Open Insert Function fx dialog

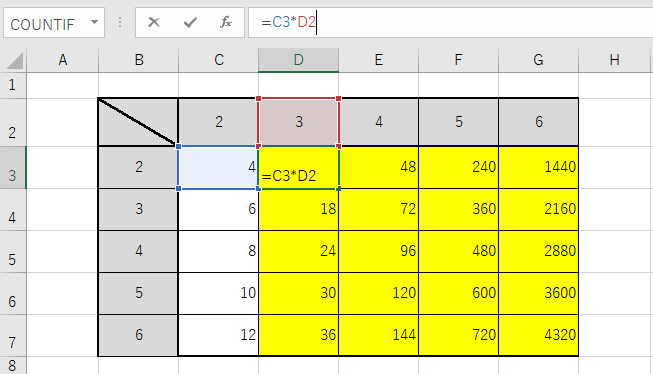pos(226,22)
